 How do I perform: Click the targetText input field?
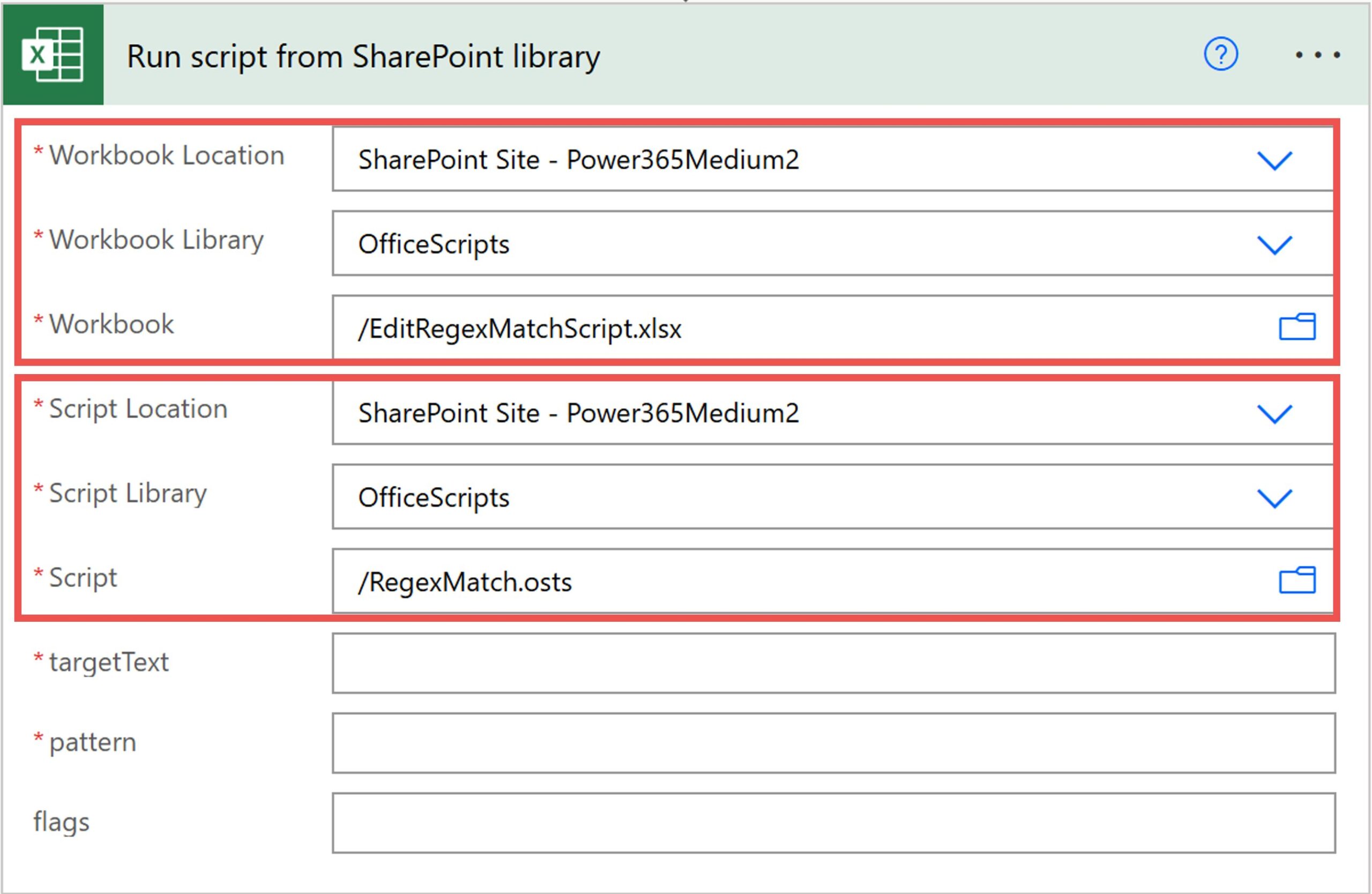pos(833,663)
